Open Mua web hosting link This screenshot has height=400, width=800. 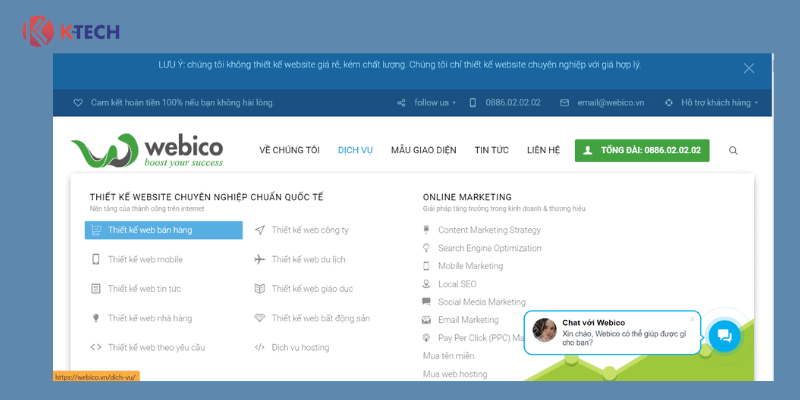[455, 374]
